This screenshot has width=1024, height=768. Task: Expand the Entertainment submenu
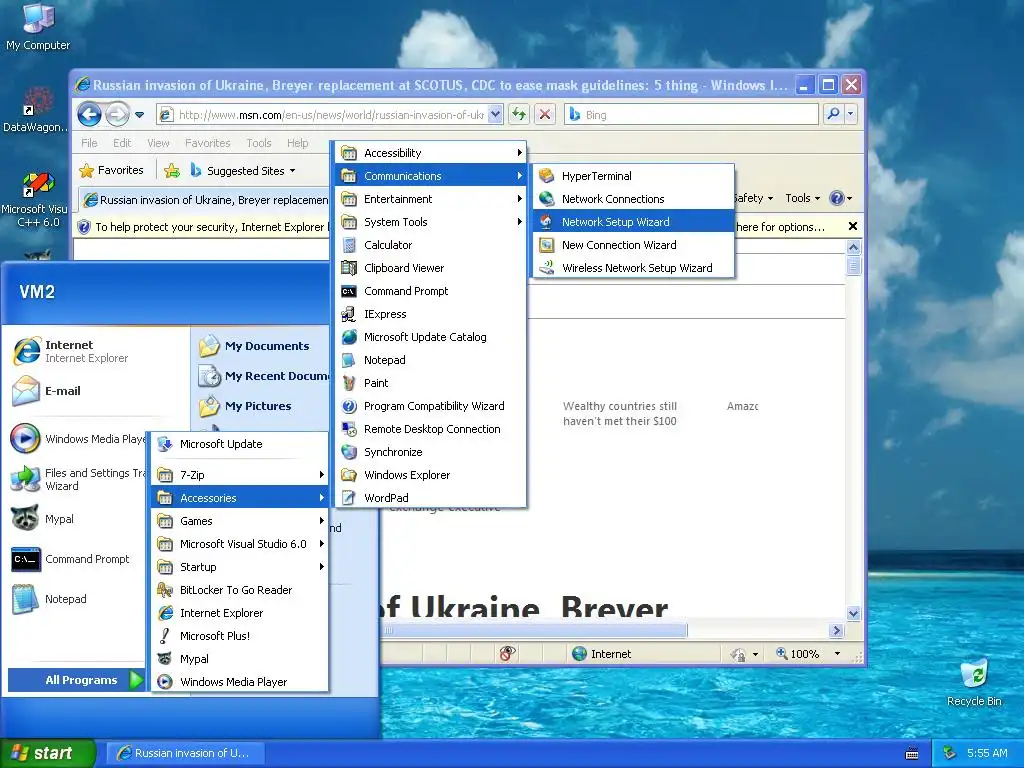pos(431,199)
